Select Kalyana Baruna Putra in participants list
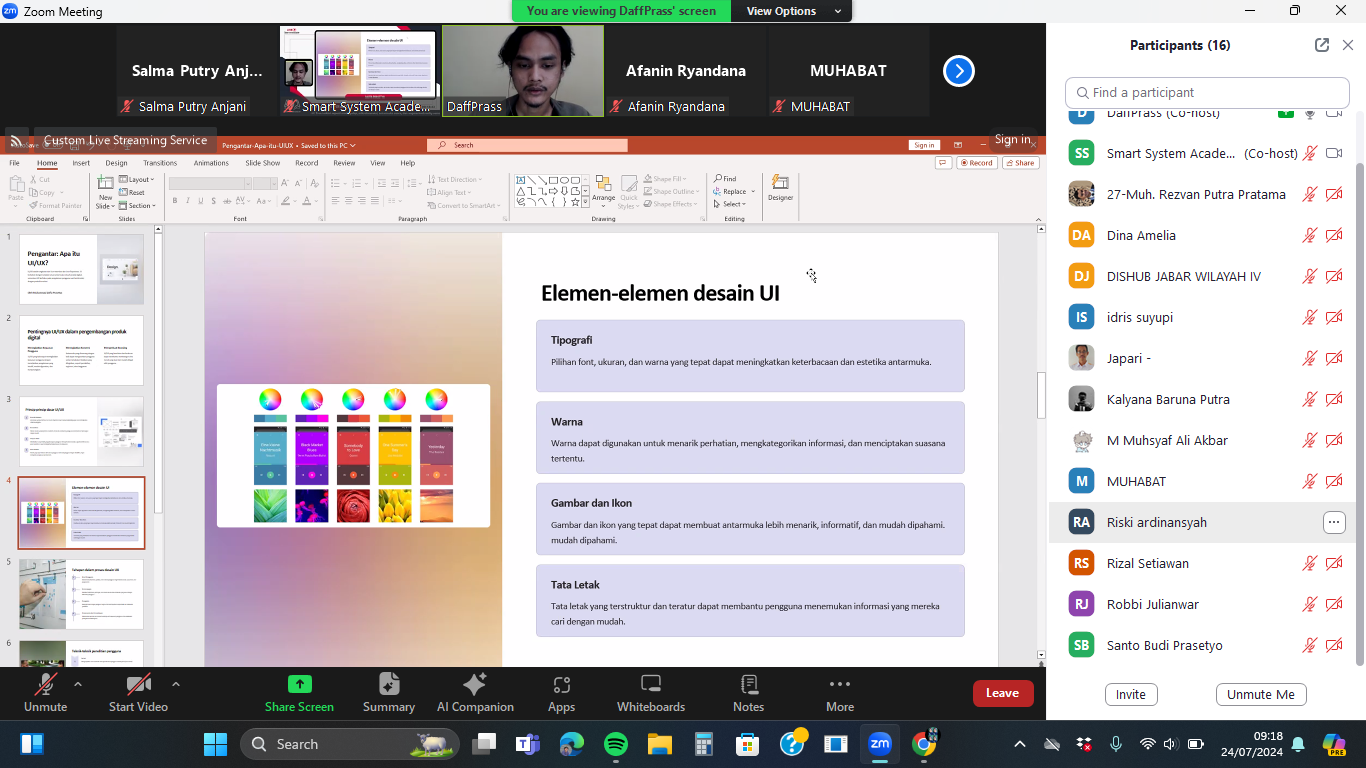Viewport: 1366px width, 768px height. point(1202,399)
